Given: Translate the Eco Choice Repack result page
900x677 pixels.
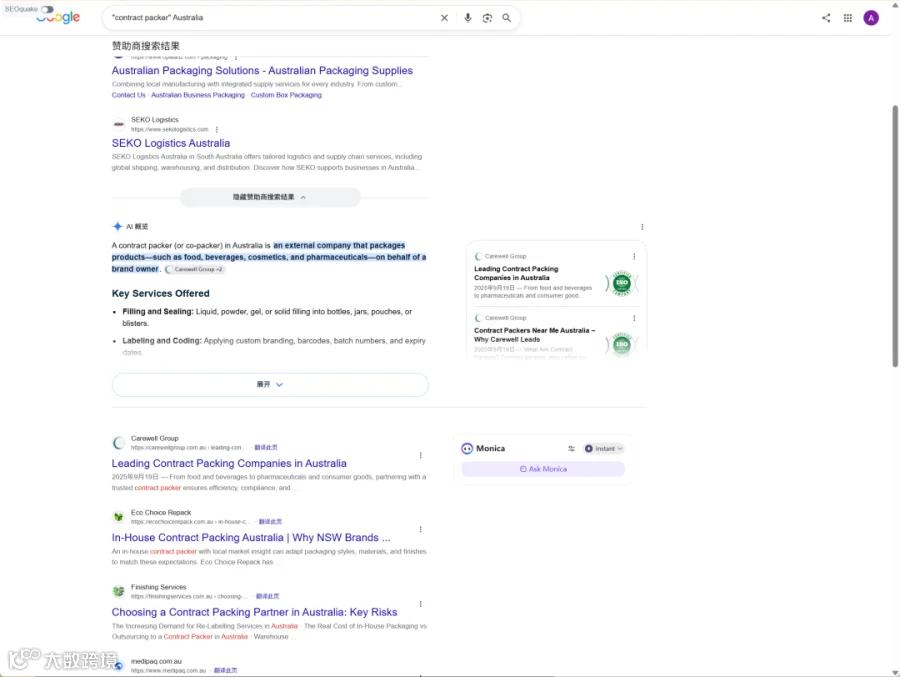Looking at the screenshot, I should pos(270,522).
